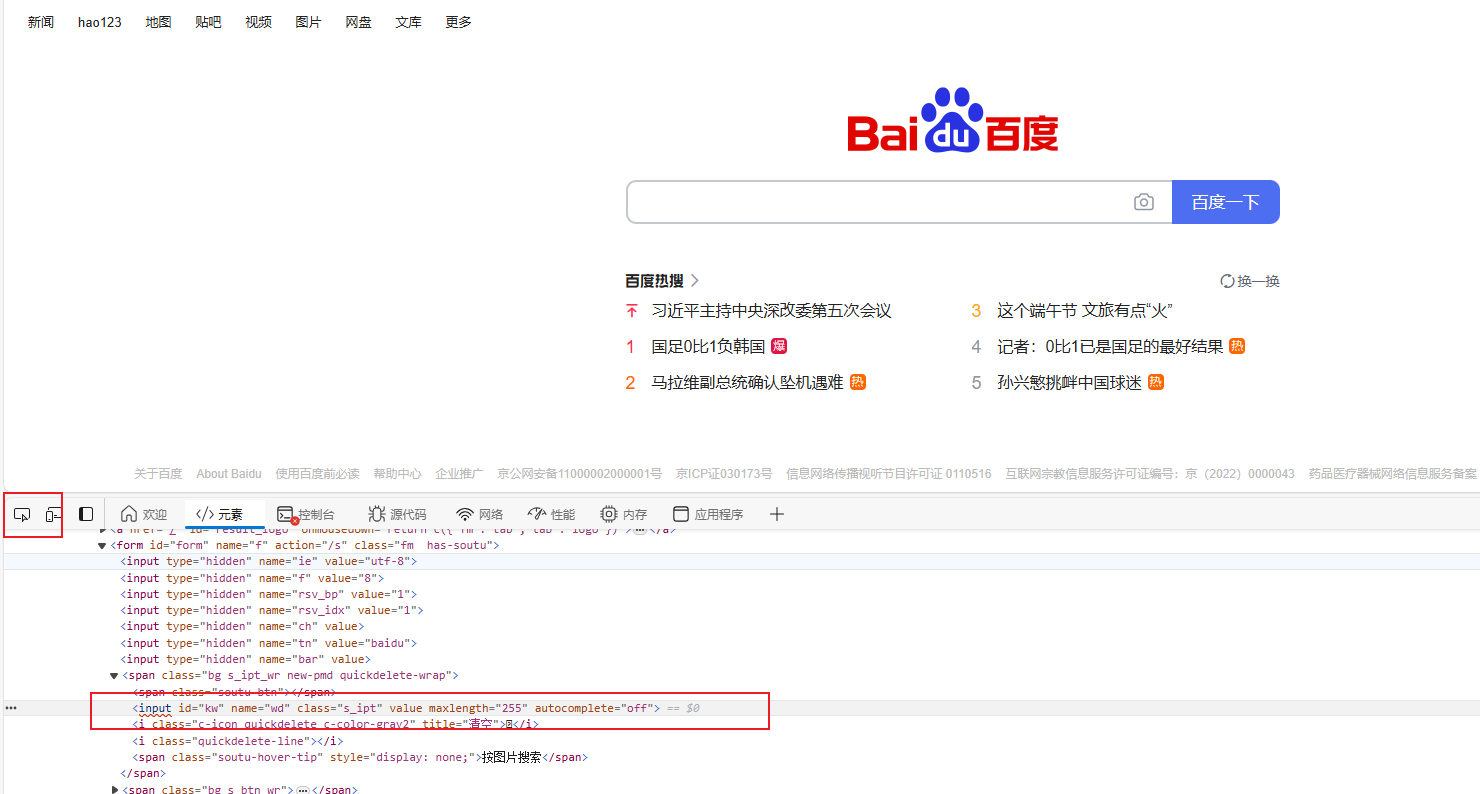The height and width of the screenshot is (794, 1480).
Task: Open the 文库 link
Action: coord(408,22)
